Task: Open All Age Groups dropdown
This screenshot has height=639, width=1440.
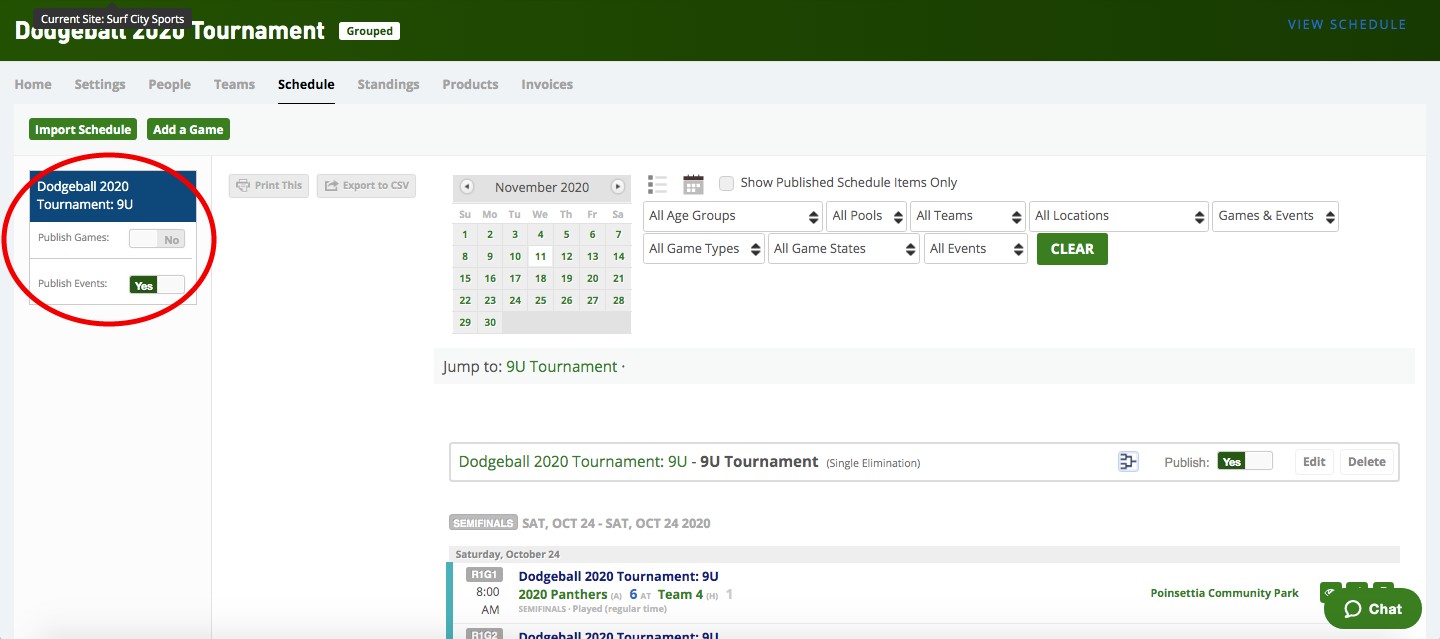Action: click(732, 216)
